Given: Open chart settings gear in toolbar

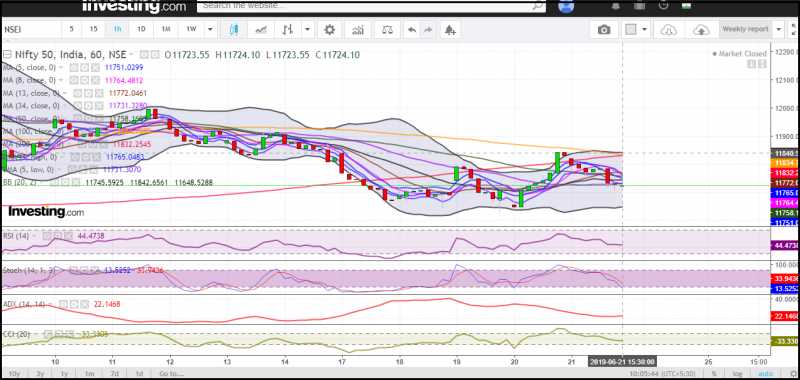Looking at the screenshot, I should [x=330, y=30].
